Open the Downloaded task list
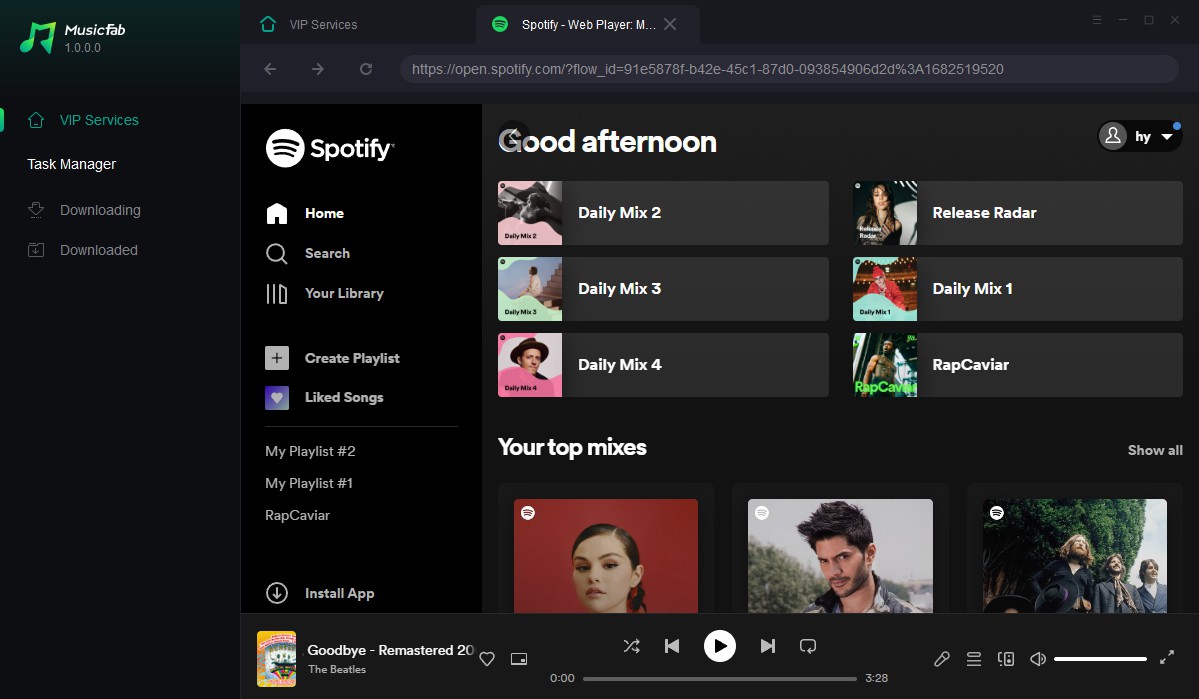The image size is (1199, 699). 83,250
